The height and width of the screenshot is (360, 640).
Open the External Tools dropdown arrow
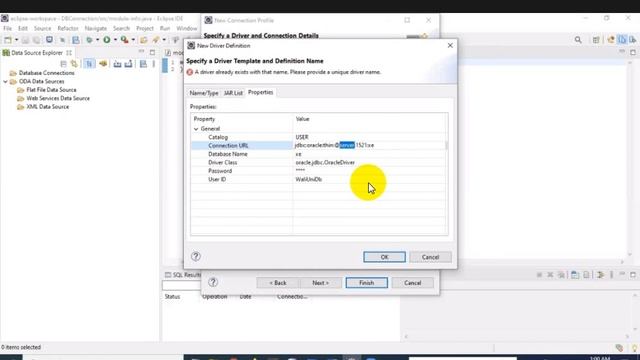[133, 40]
